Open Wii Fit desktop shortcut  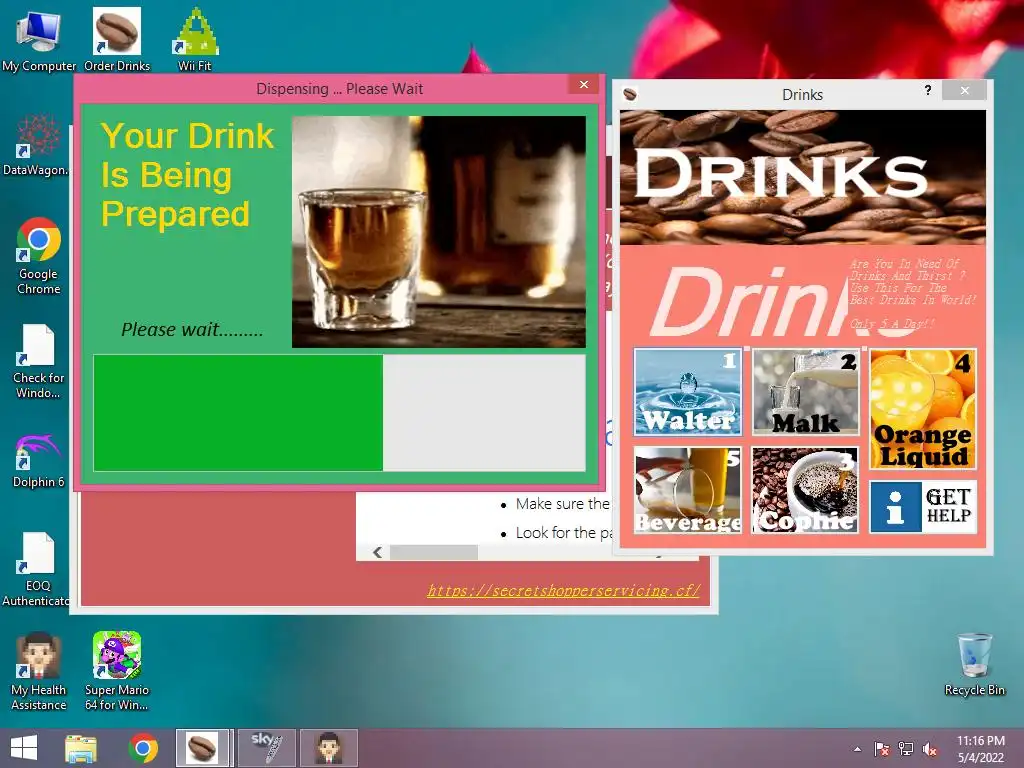point(195,40)
